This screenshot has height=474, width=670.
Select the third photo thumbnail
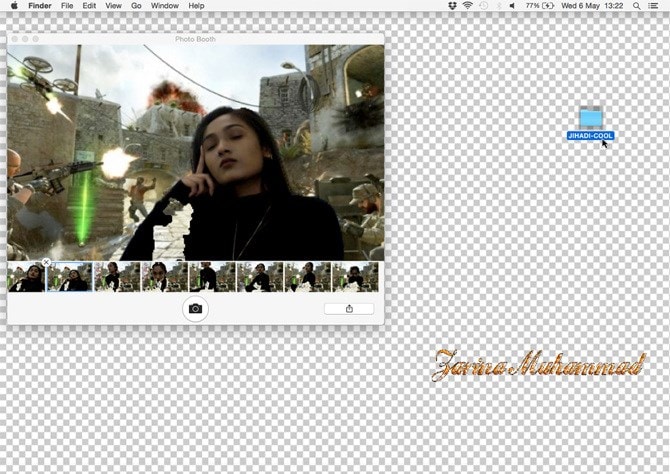point(117,277)
